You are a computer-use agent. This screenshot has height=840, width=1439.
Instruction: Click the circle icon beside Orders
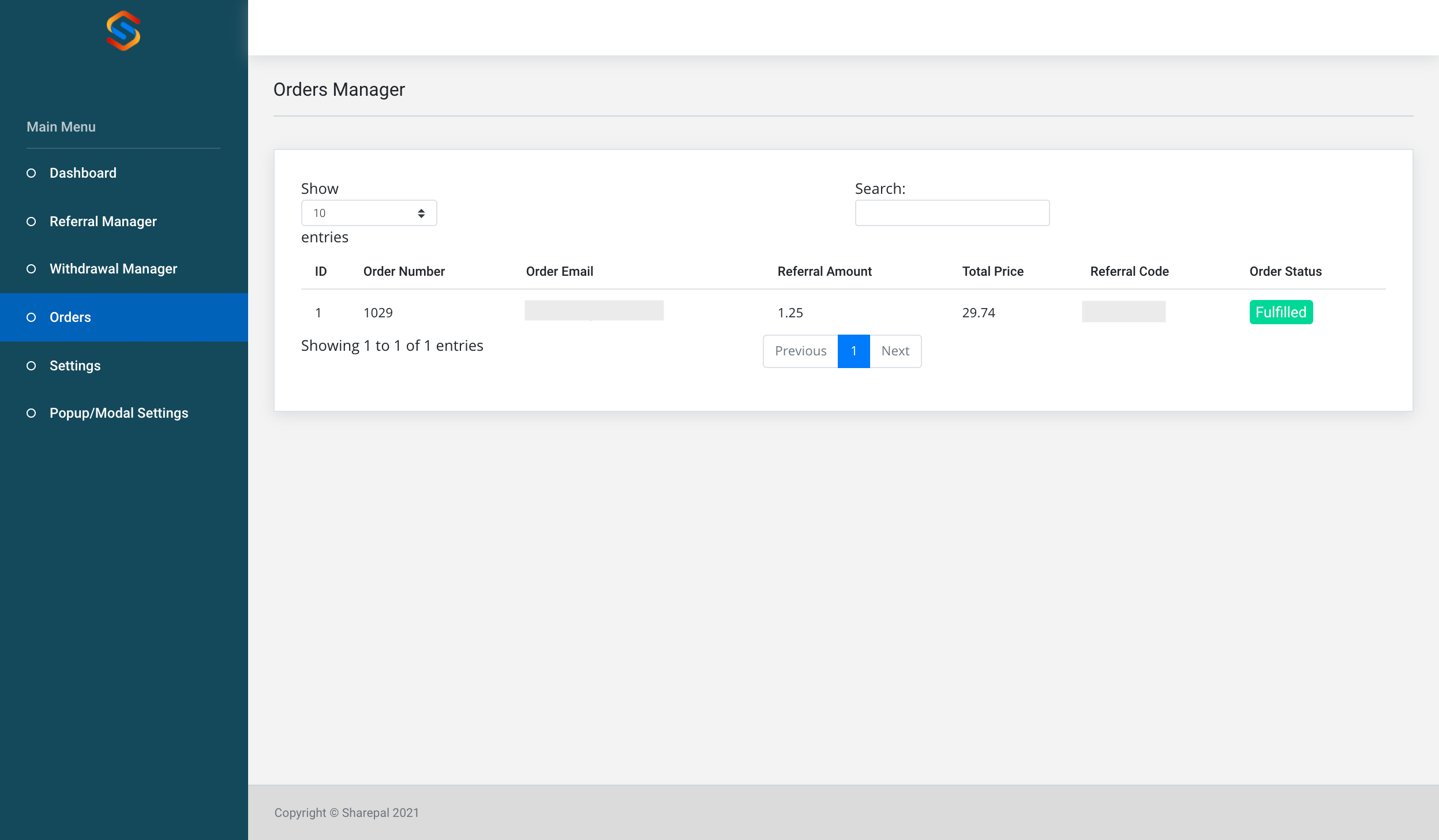(31, 317)
